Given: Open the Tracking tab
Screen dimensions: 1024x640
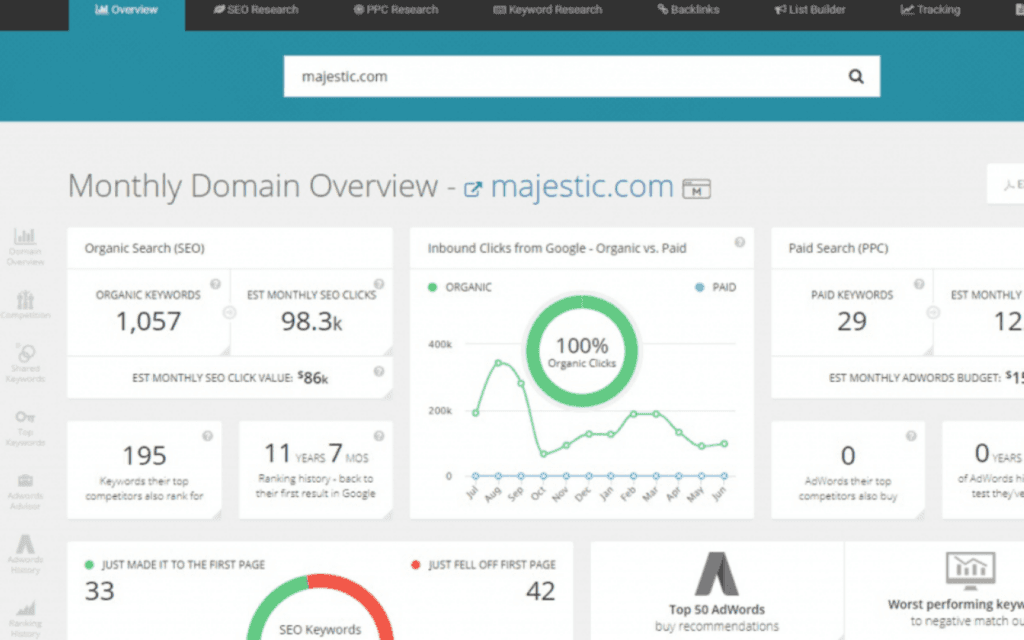Looking at the screenshot, I should [931, 10].
